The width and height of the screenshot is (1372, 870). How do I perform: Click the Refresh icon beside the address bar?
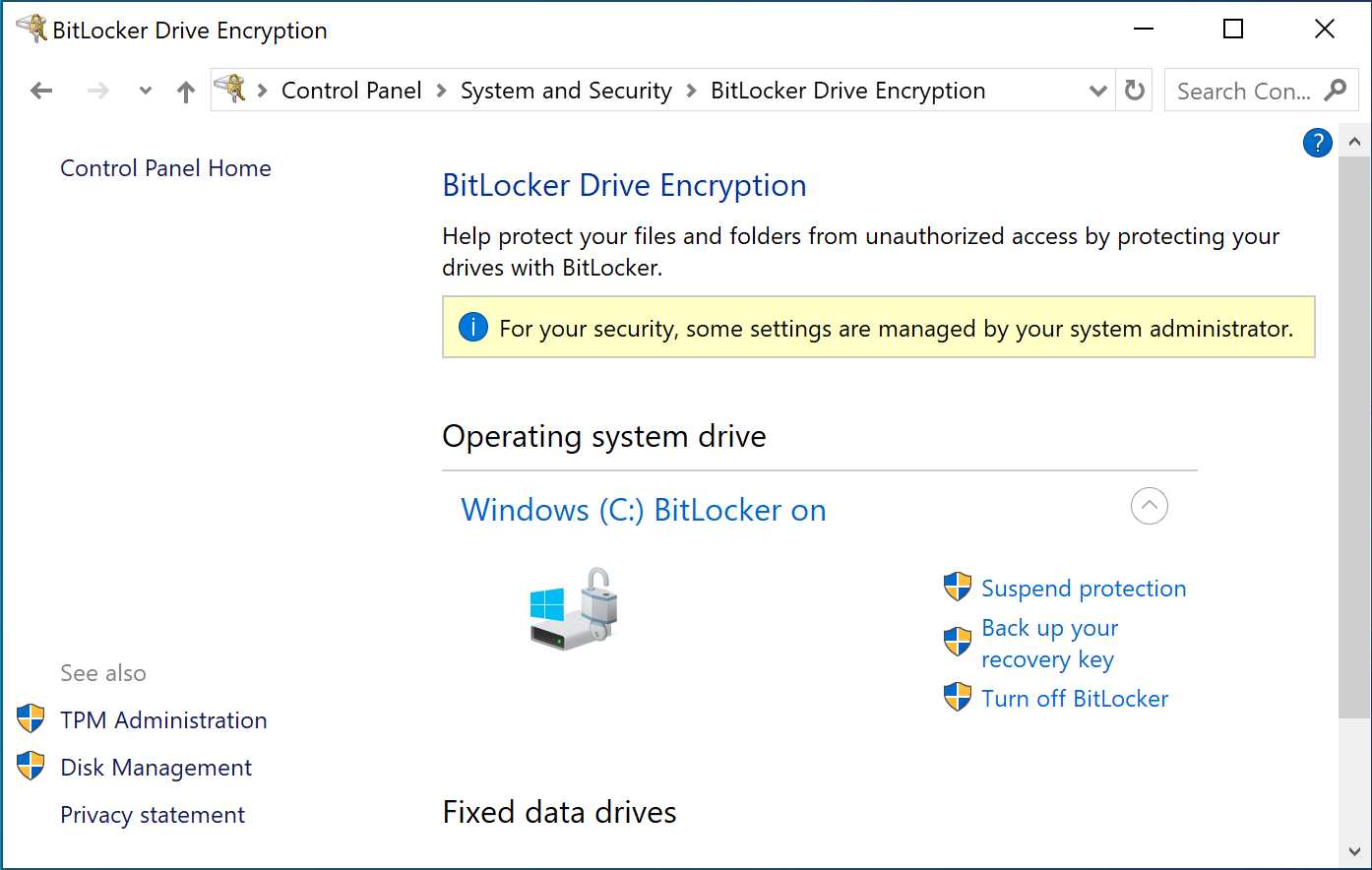click(1134, 90)
